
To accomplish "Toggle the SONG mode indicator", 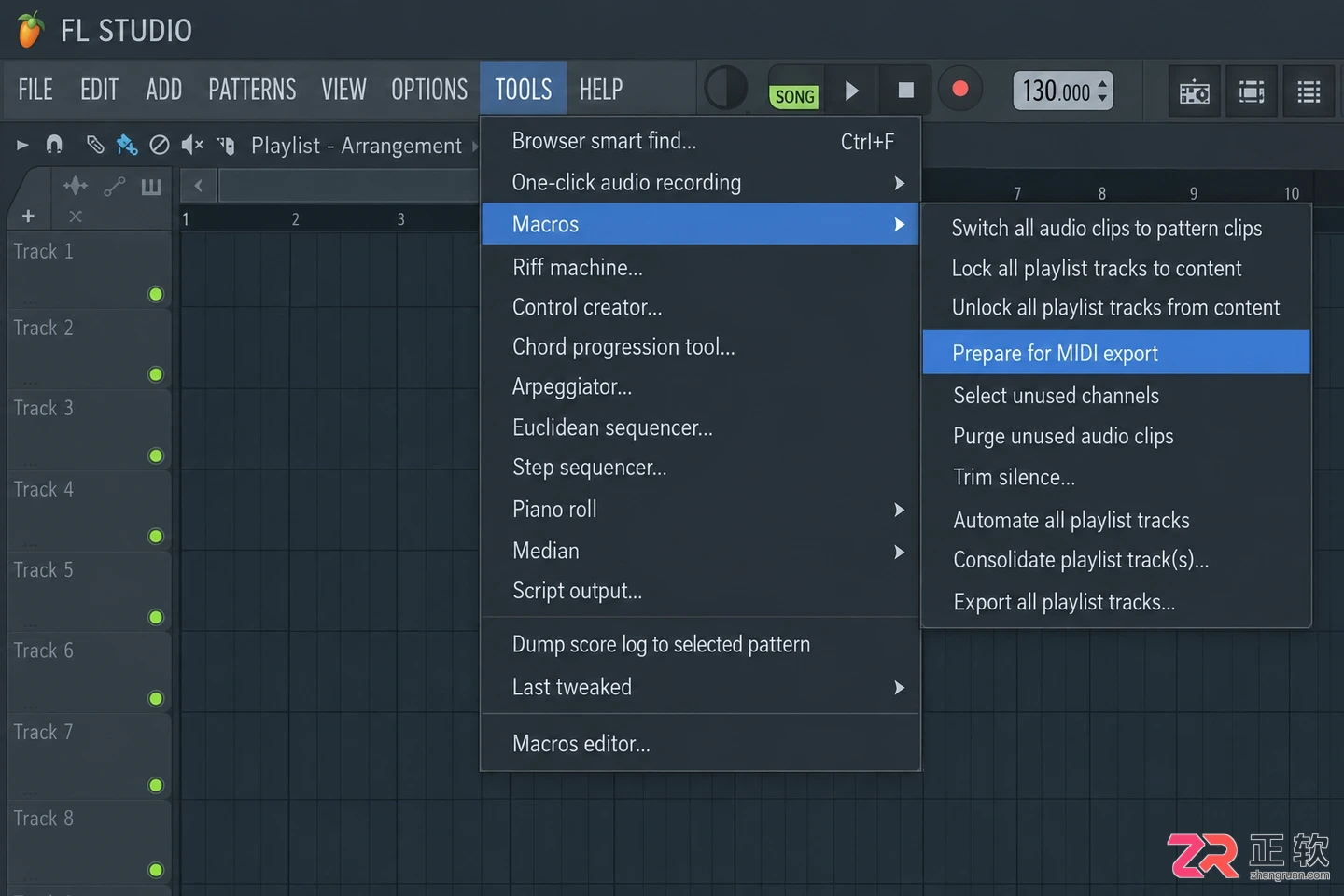I will pos(794,96).
